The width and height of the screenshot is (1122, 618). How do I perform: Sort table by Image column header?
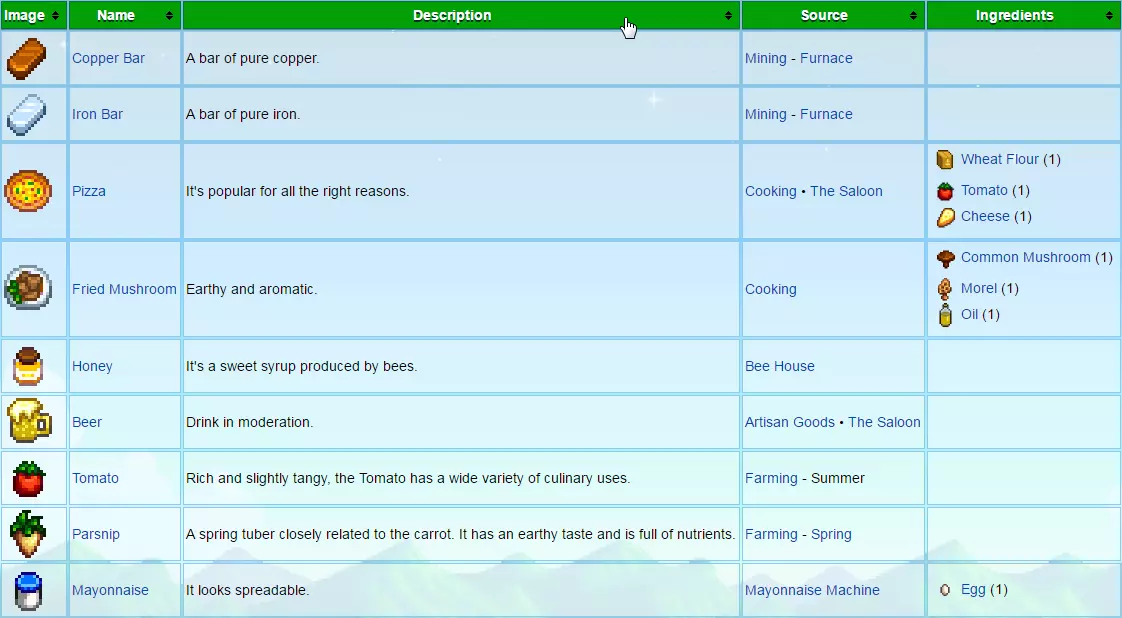(34, 15)
